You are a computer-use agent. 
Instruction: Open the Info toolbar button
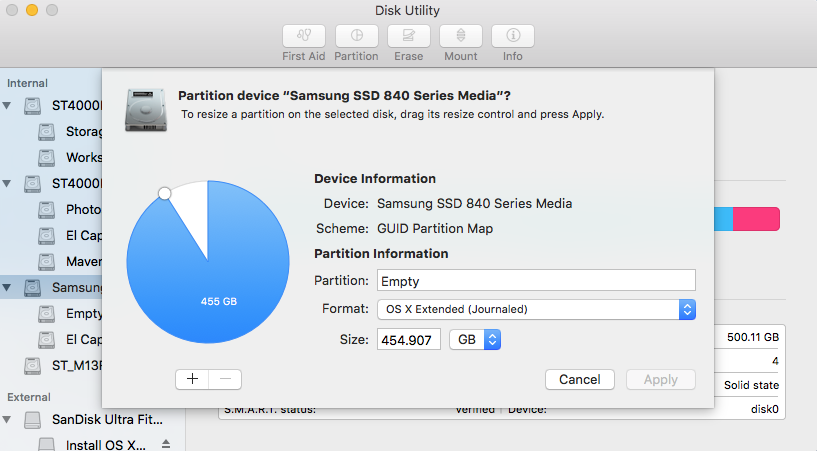[x=513, y=36]
